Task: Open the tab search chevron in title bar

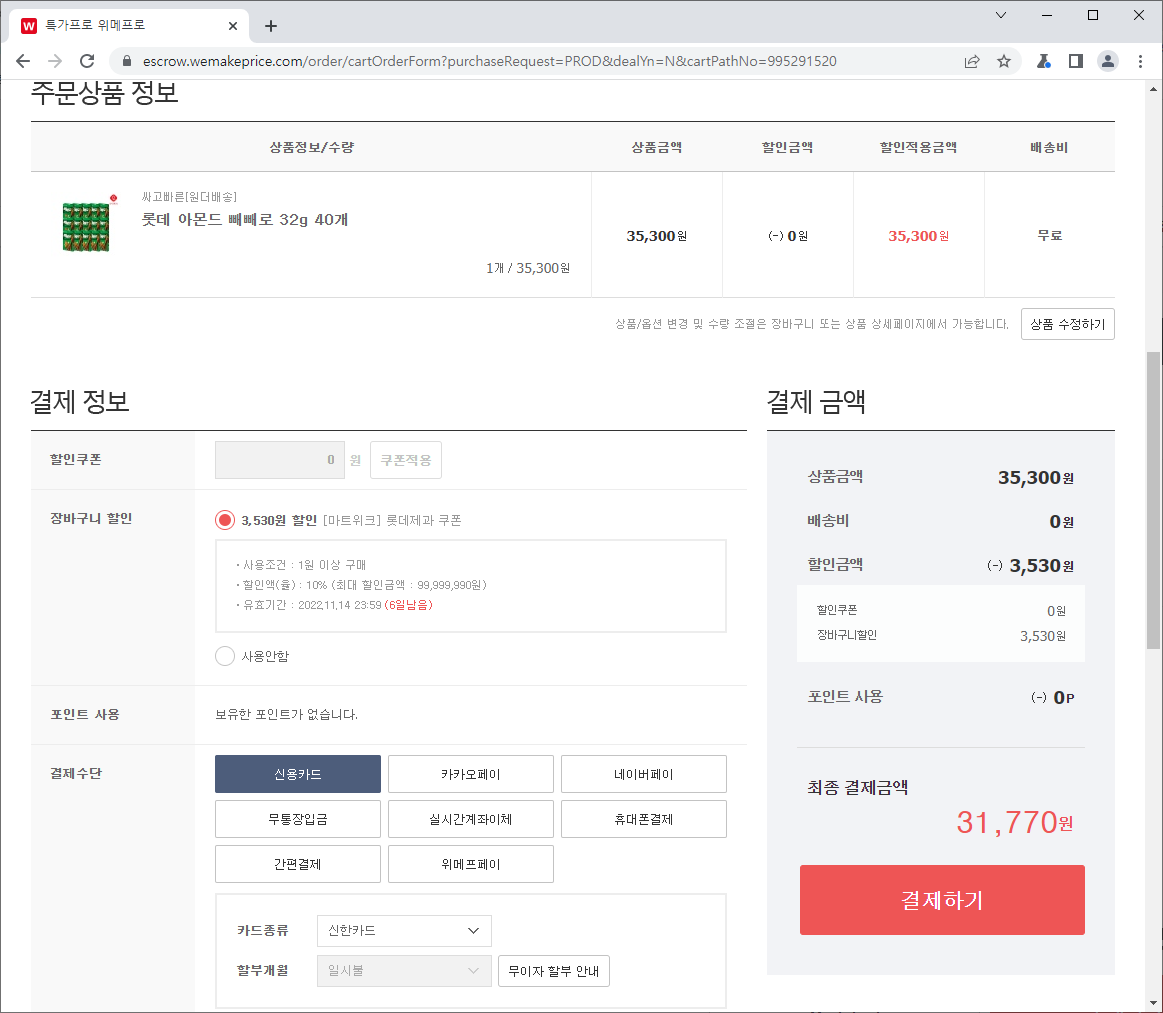Action: pyautogui.click(x=1002, y=15)
